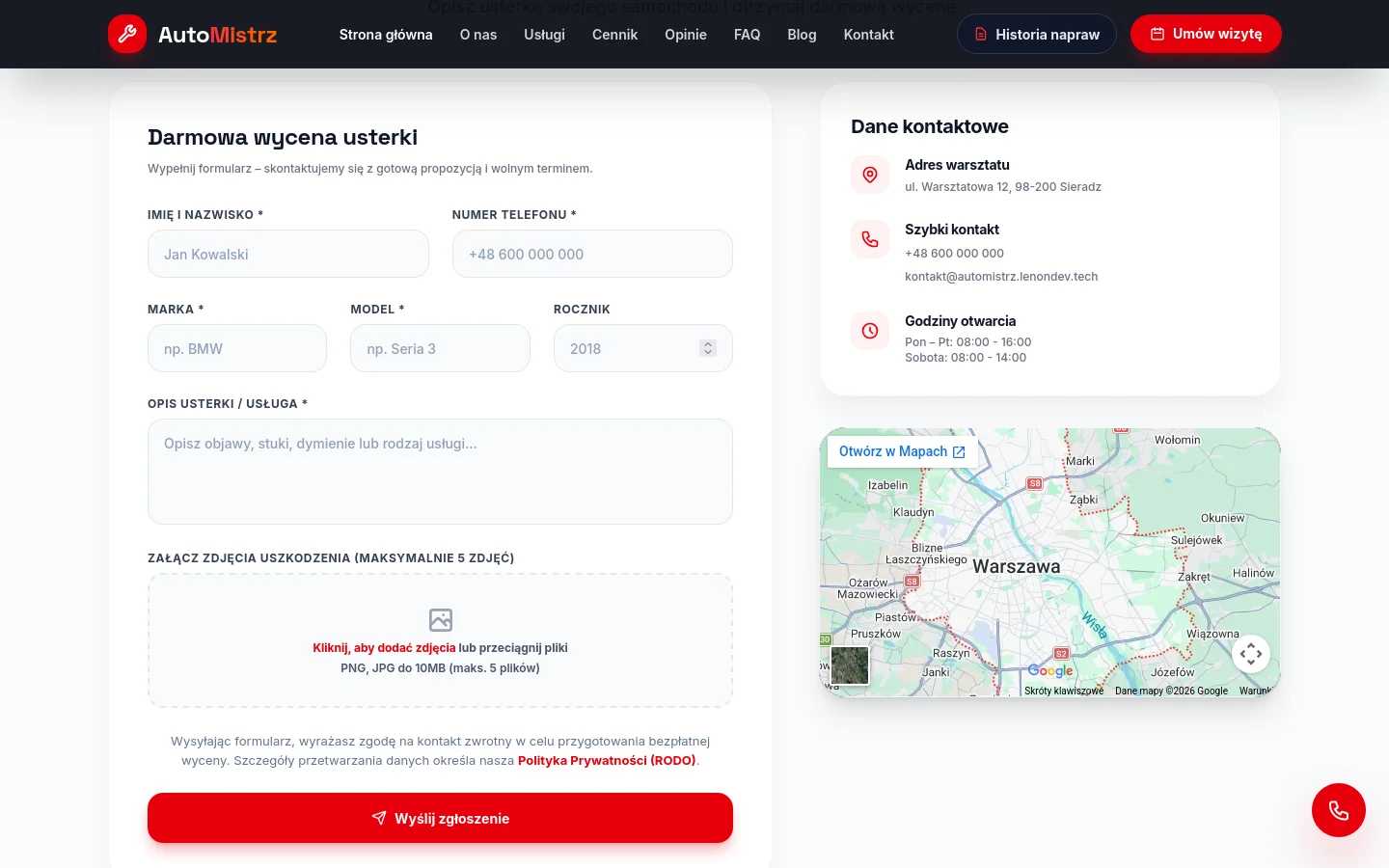The image size is (1389, 868).
Task: Open the Usługi menu item
Action: 544,35
